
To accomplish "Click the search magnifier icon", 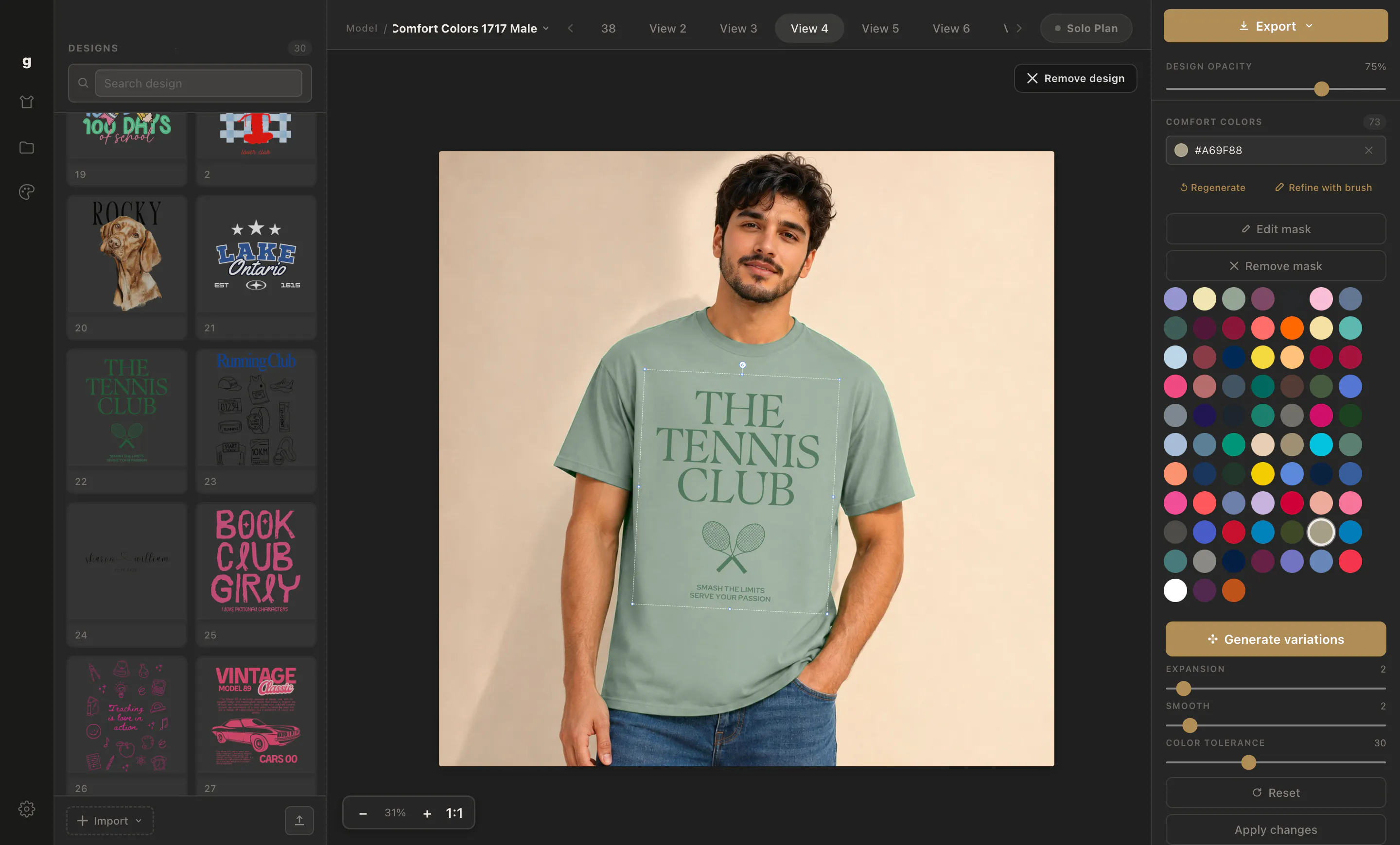I will pos(83,83).
